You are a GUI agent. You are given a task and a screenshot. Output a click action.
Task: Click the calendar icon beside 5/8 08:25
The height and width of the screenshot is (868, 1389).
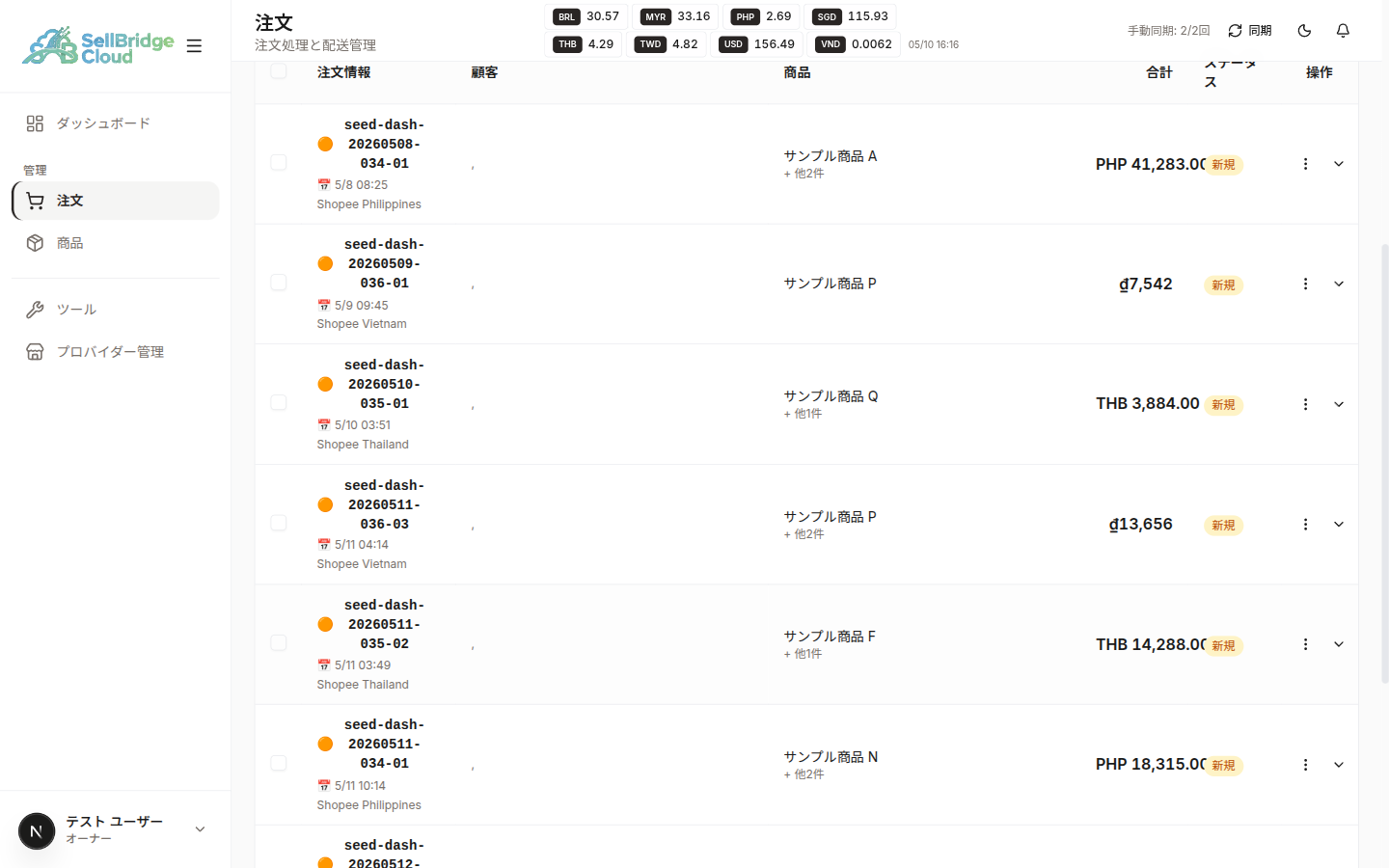[x=324, y=184]
